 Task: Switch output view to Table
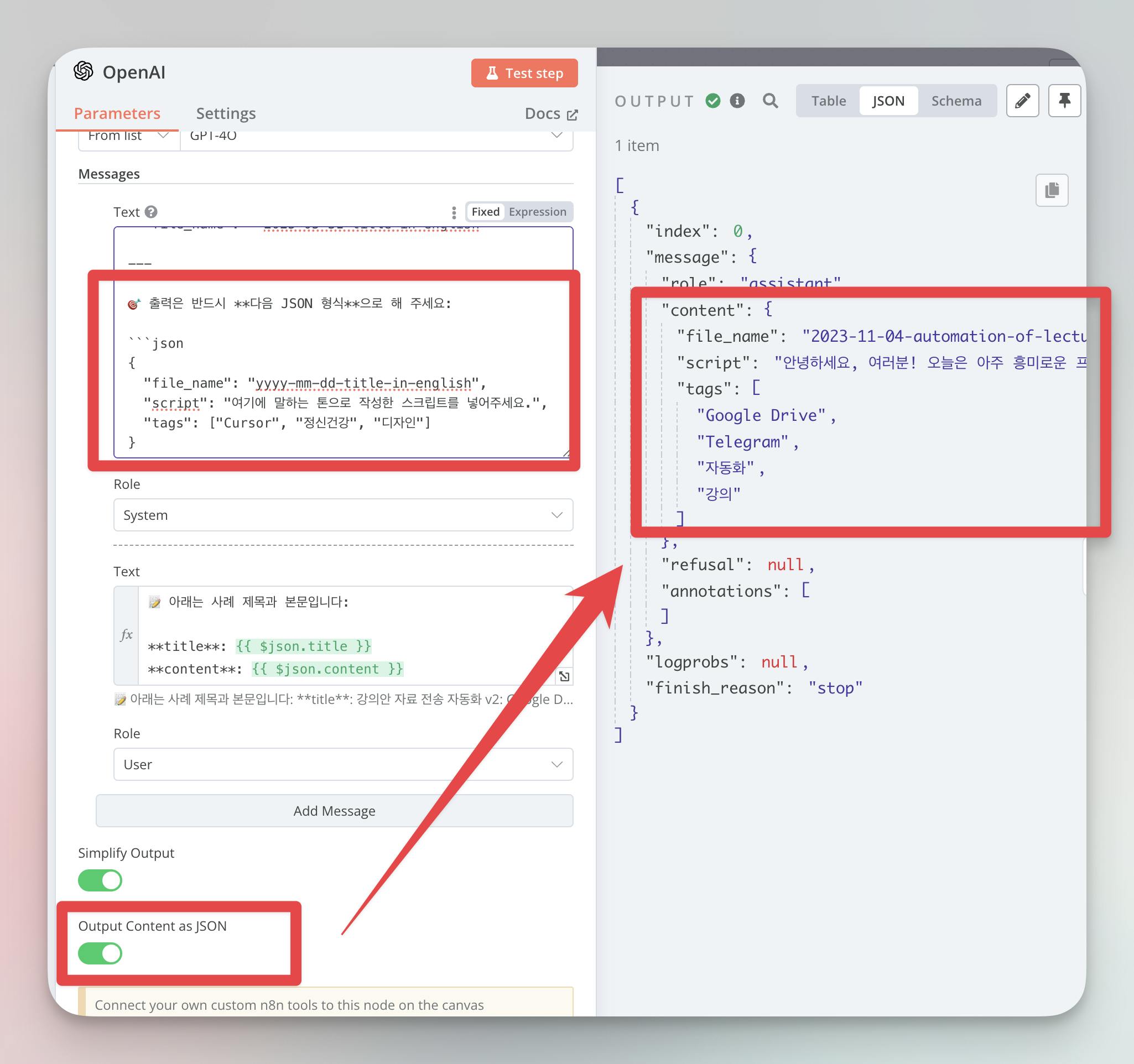click(828, 101)
